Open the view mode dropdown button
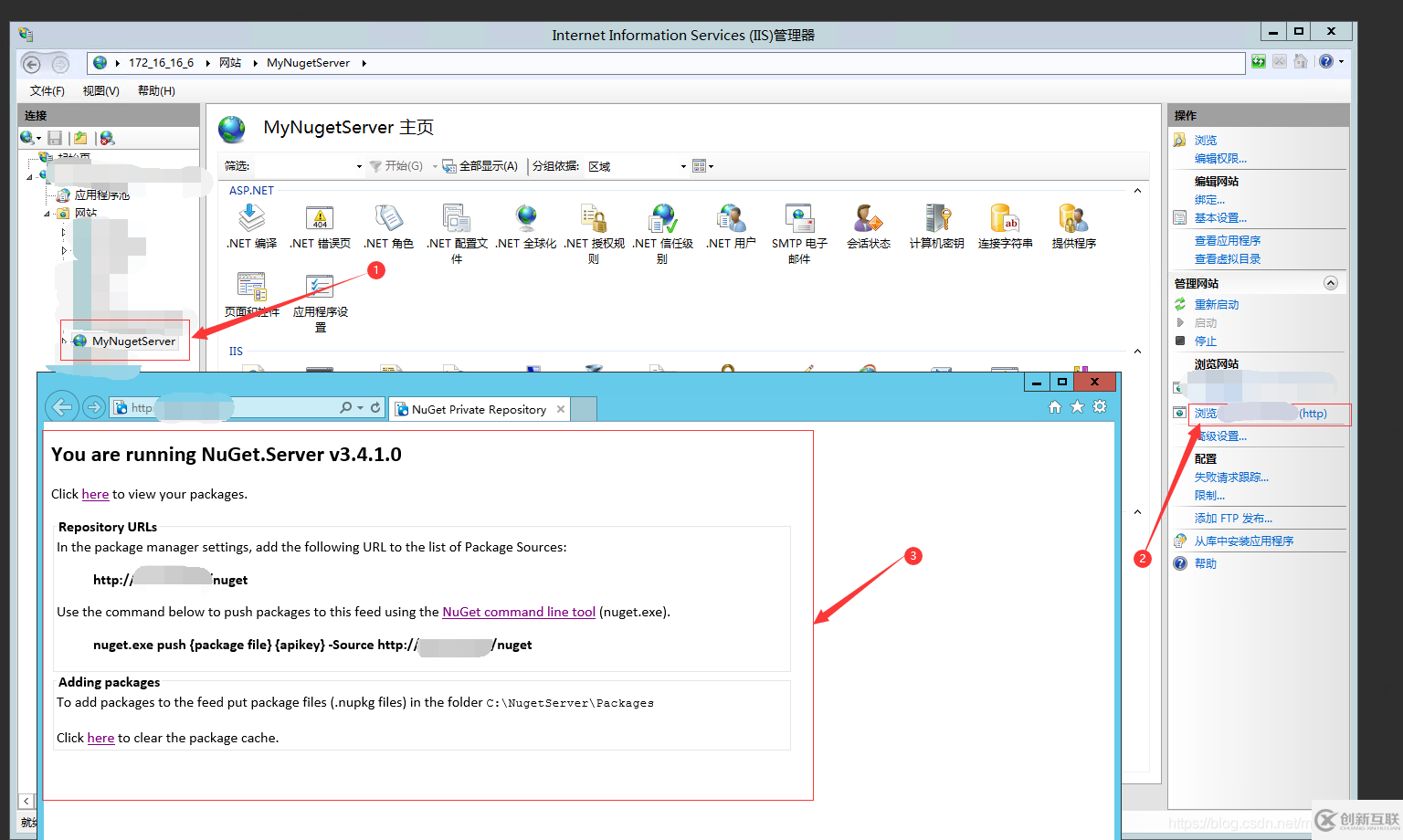The image size is (1403, 840). (x=702, y=166)
